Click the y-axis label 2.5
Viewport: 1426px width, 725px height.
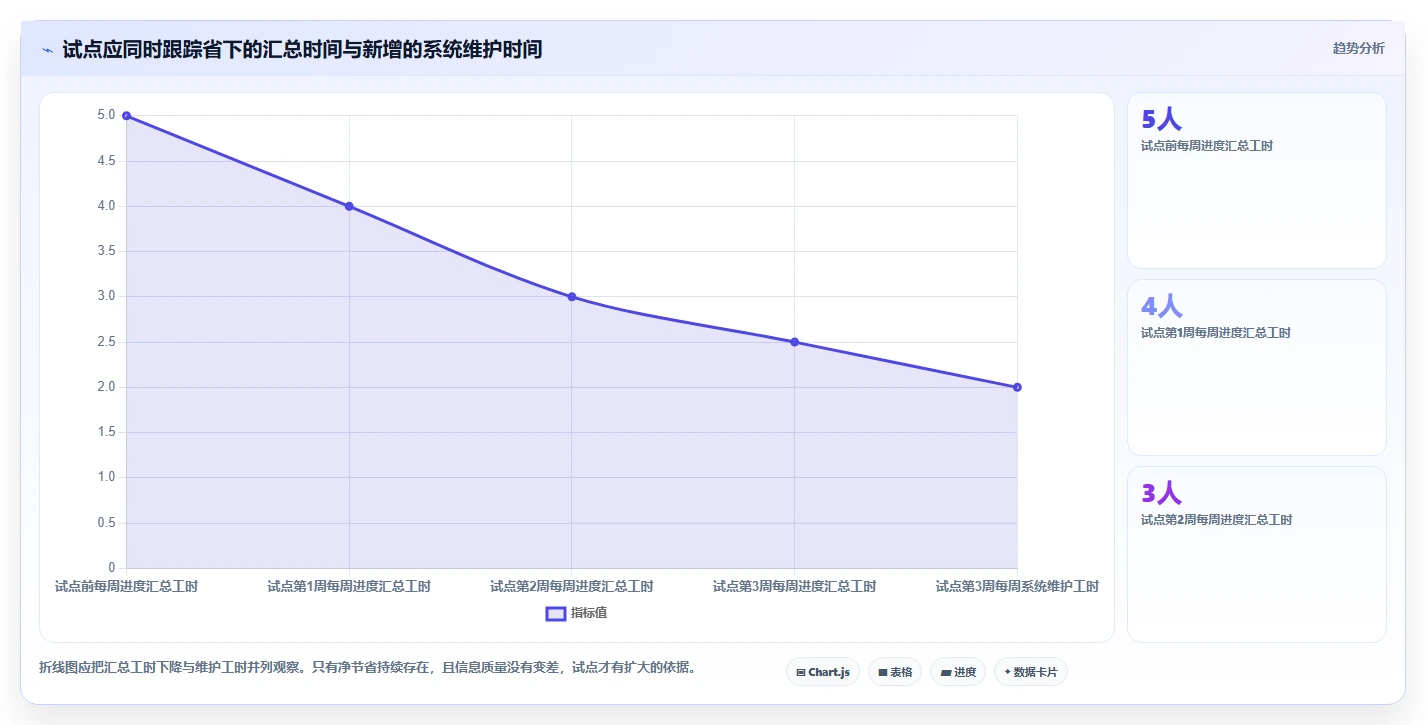(106, 342)
